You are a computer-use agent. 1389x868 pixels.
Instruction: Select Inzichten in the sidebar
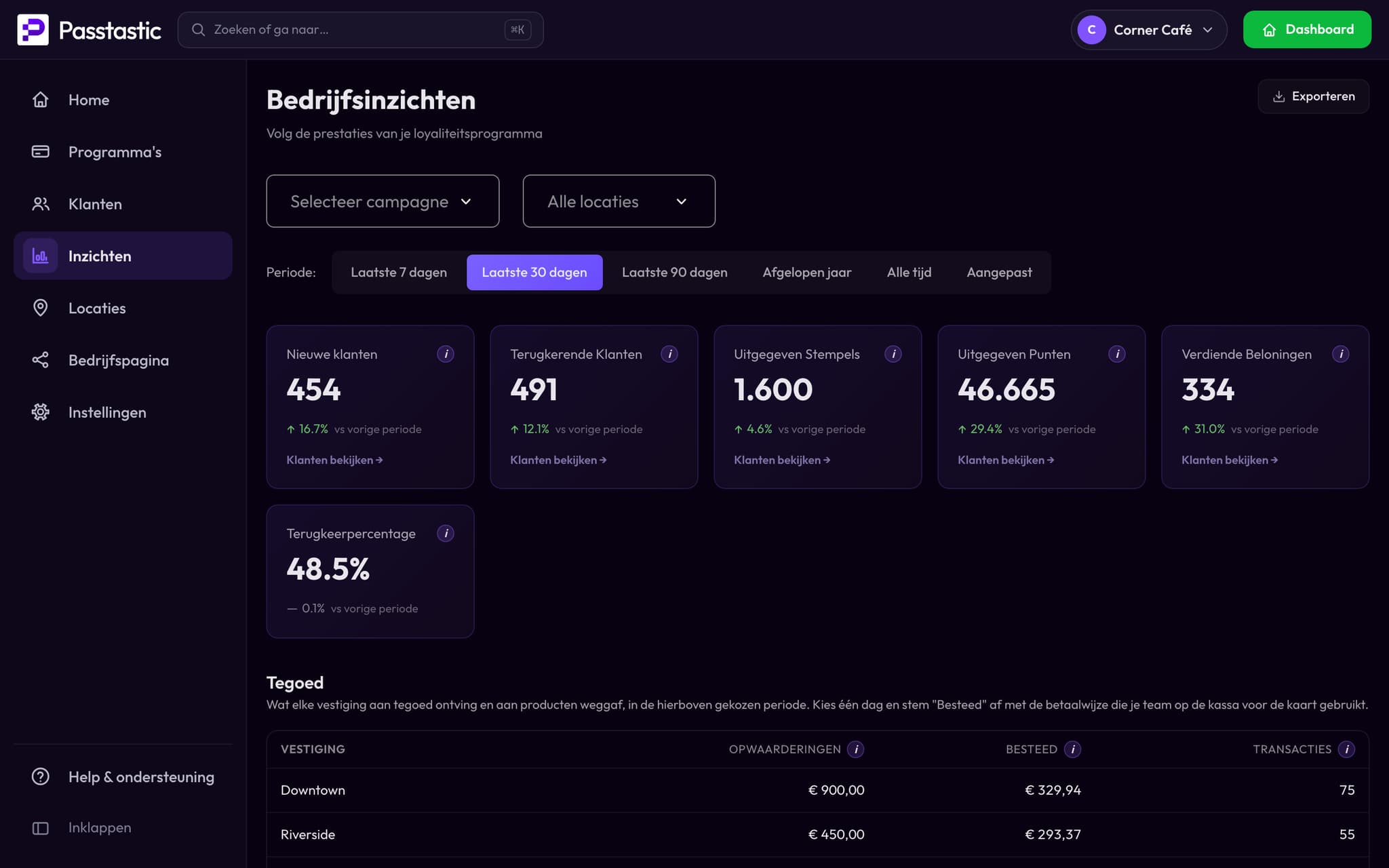point(123,256)
